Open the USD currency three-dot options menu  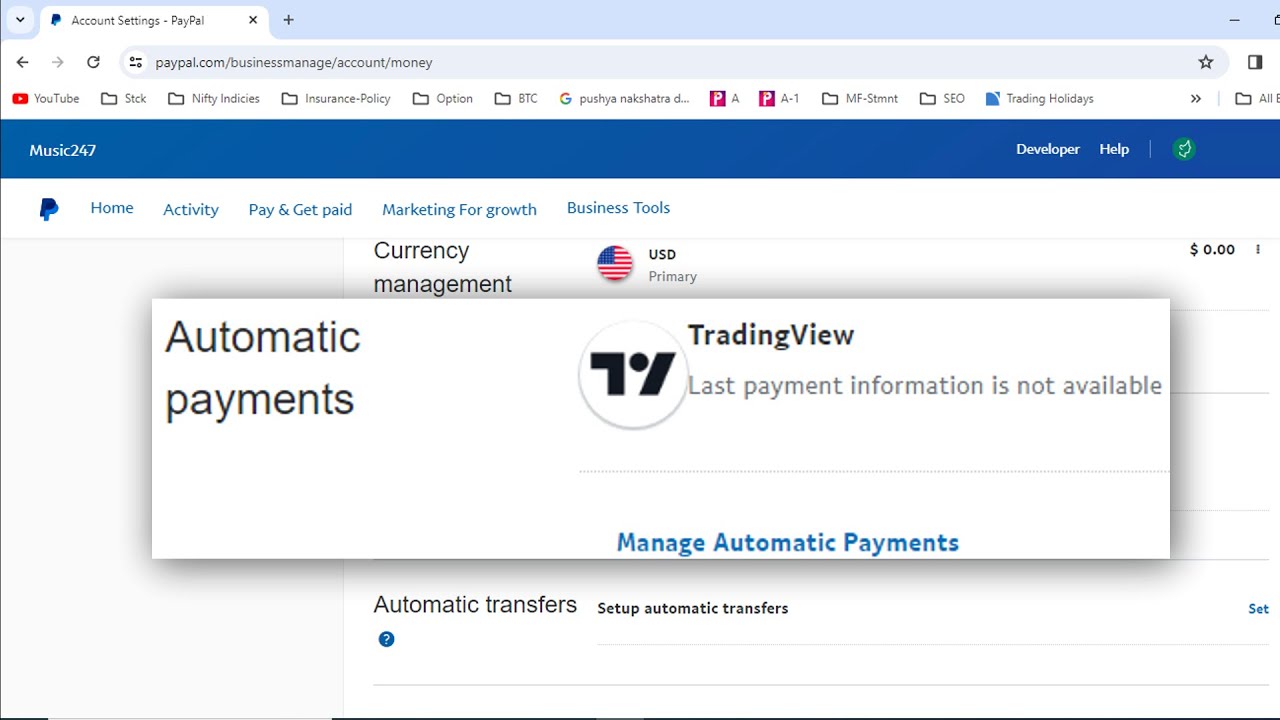1258,250
